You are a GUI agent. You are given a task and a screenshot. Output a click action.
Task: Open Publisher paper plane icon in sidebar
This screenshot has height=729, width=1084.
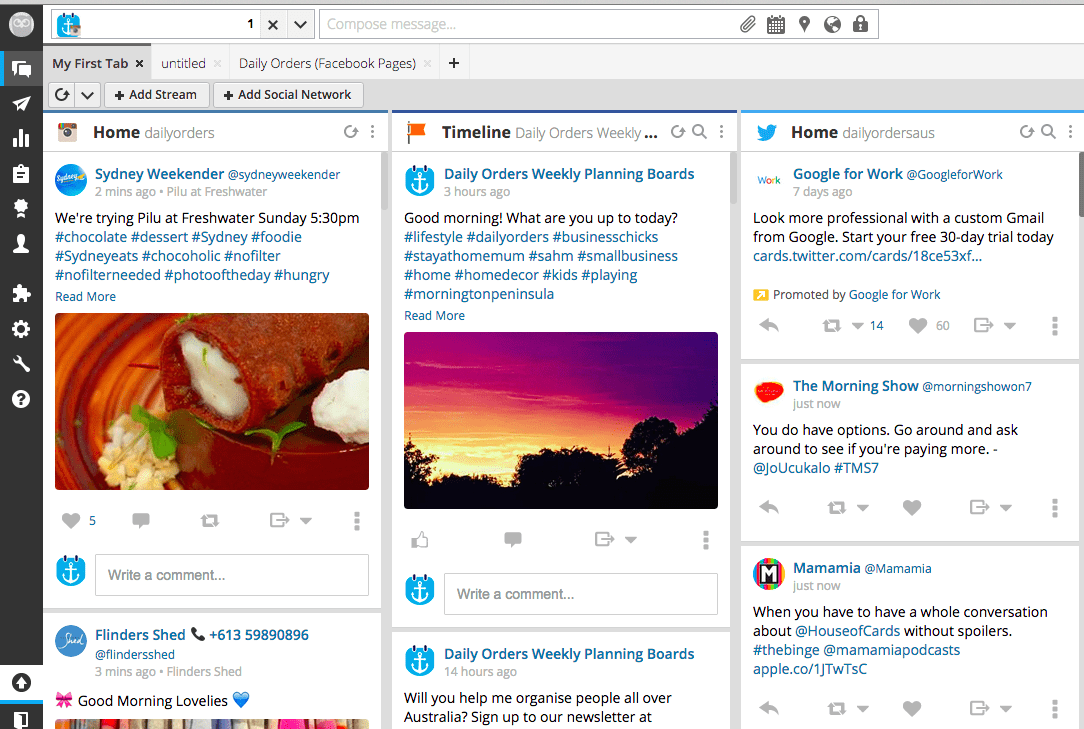pos(21,104)
